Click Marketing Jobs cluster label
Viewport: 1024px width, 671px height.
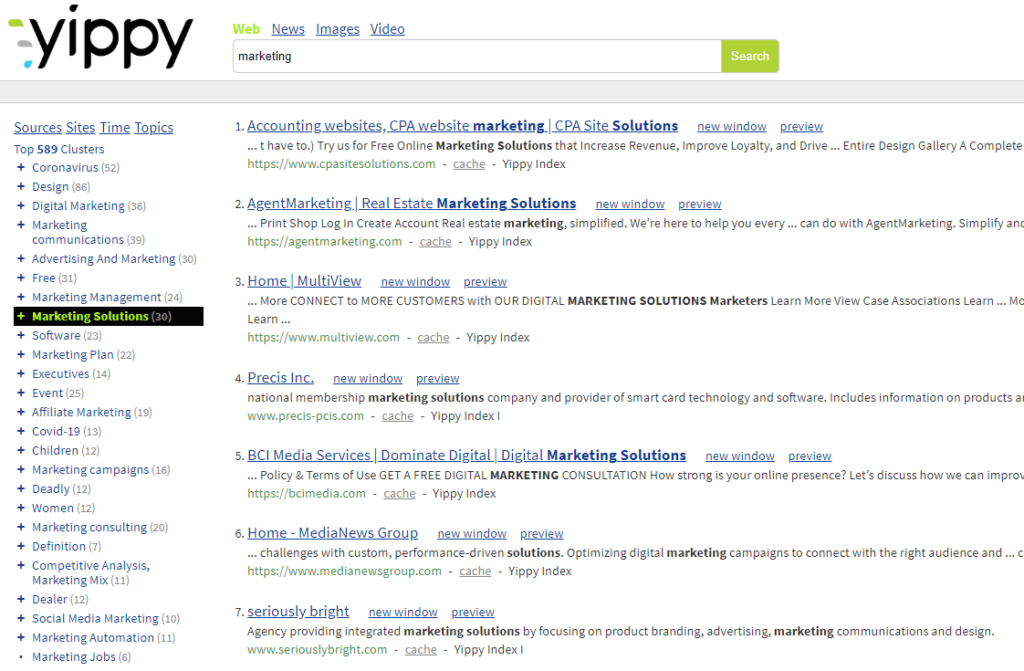pos(74,657)
